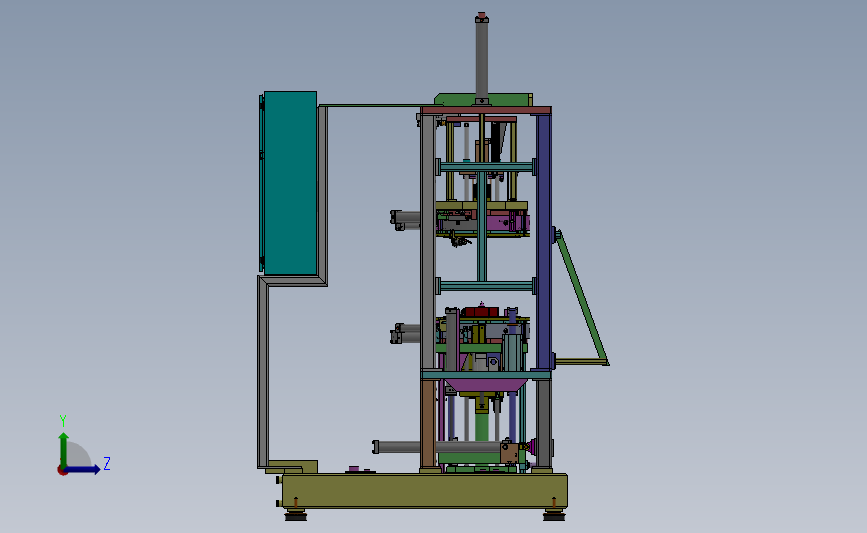Select the brown lower left support post
Screen dimensions: 867x533
(x=427, y=424)
